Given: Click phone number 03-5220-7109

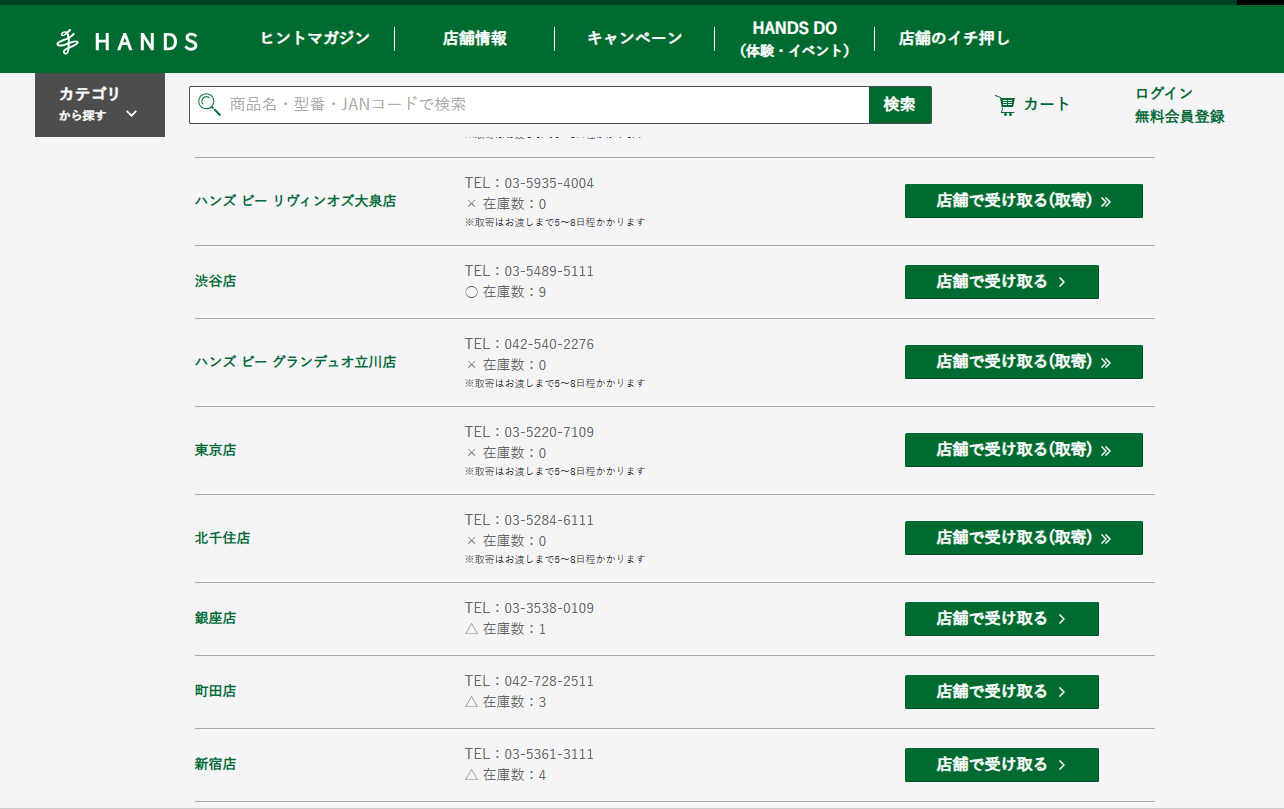Looking at the screenshot, I should (549, 433).
